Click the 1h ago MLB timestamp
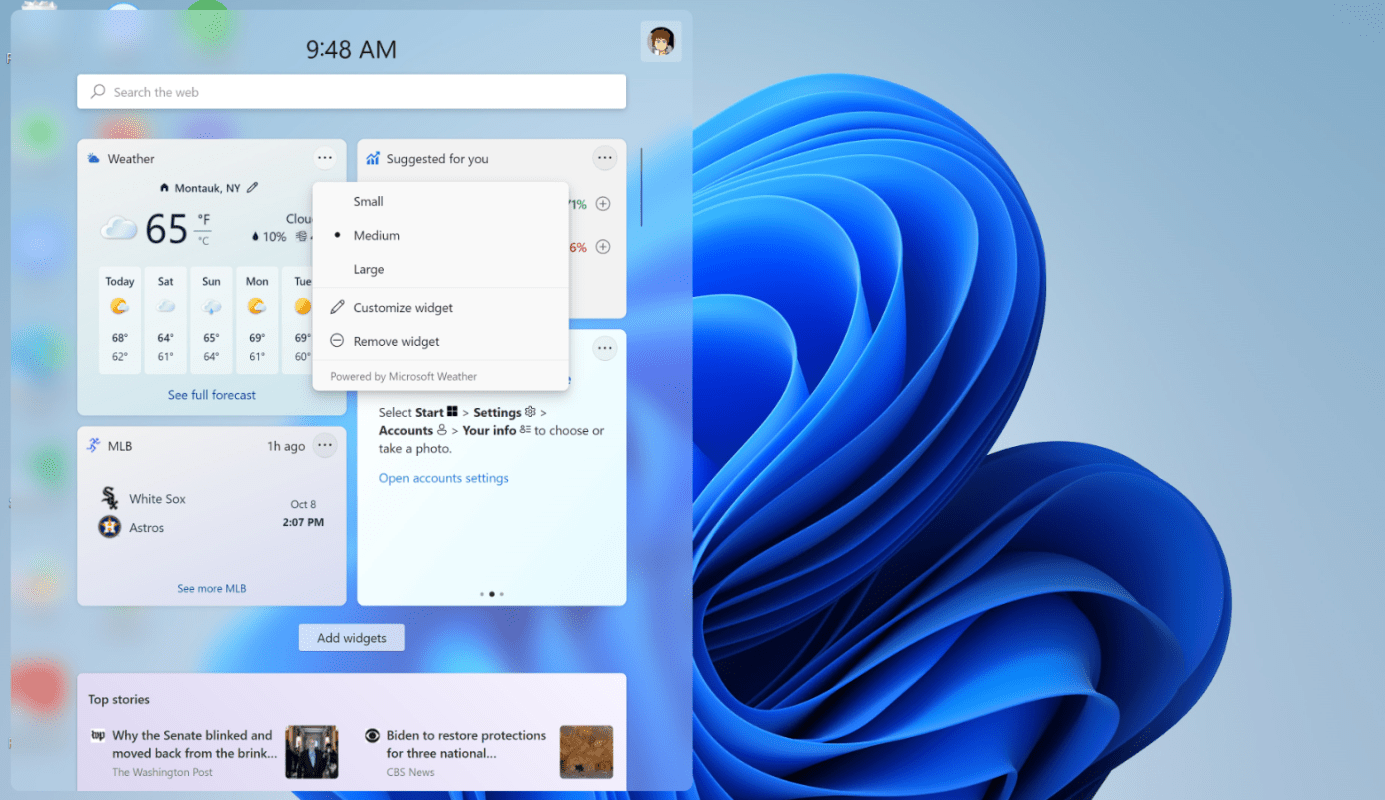The width and height of the screenshot is (1385, 800). [286, 446]
